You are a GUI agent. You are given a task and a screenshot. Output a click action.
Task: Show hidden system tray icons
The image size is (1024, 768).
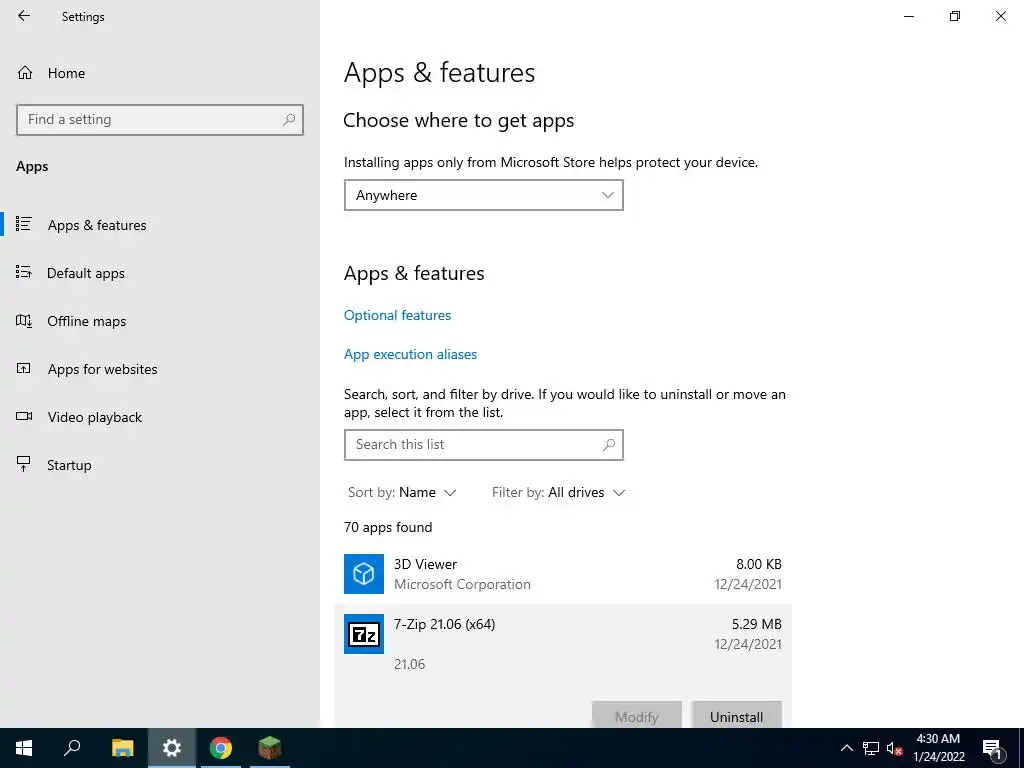coord(846,748)
